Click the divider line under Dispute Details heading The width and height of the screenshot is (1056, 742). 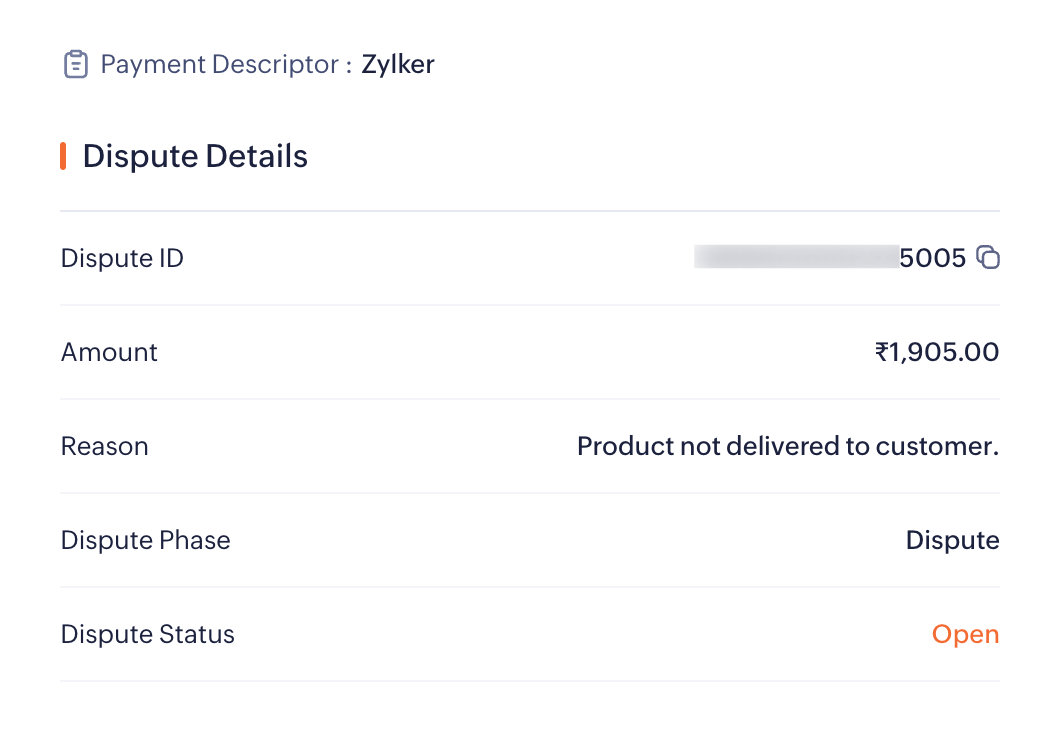pos(530,211)
